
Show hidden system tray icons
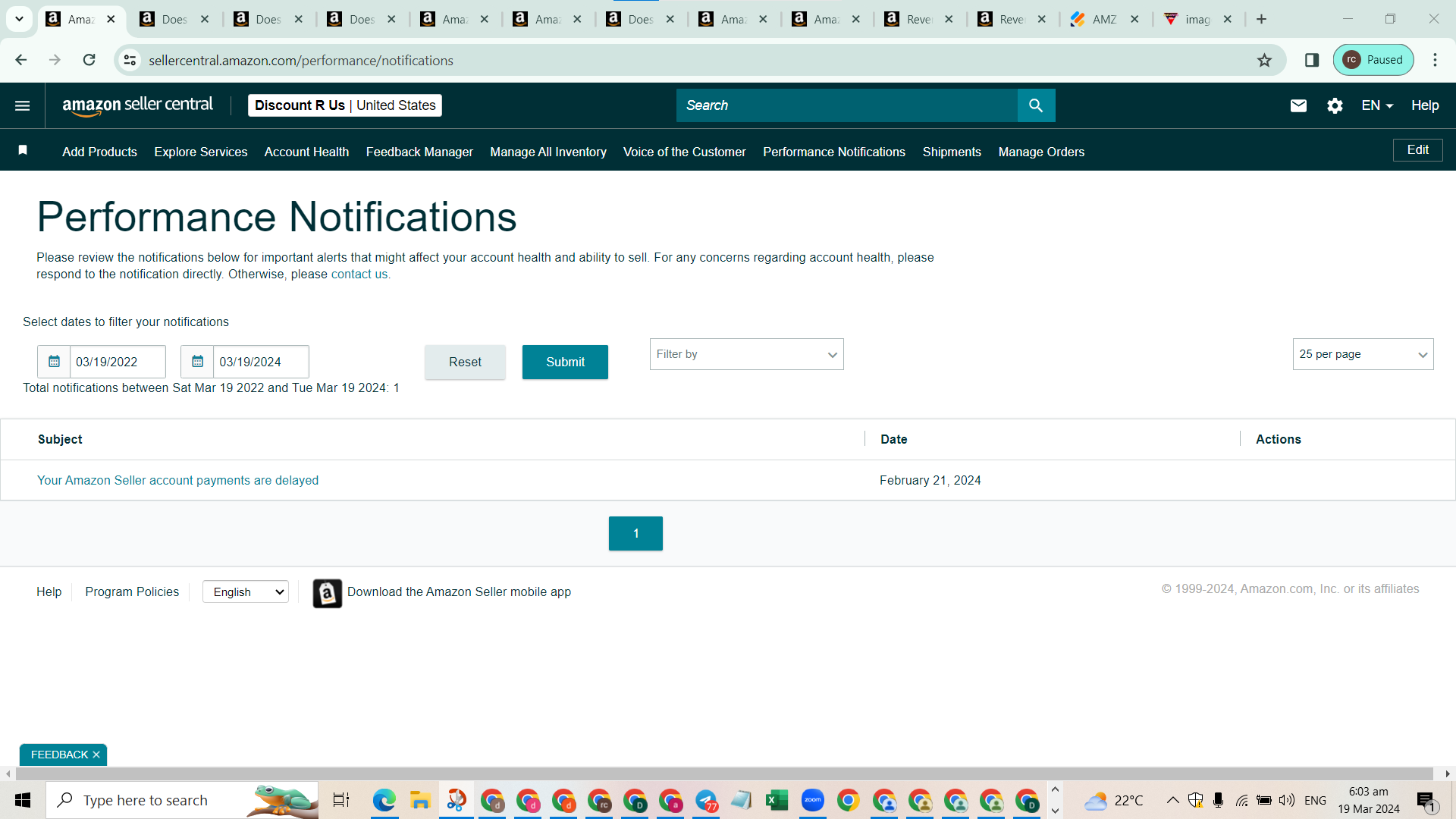(x=1172, y=800)
